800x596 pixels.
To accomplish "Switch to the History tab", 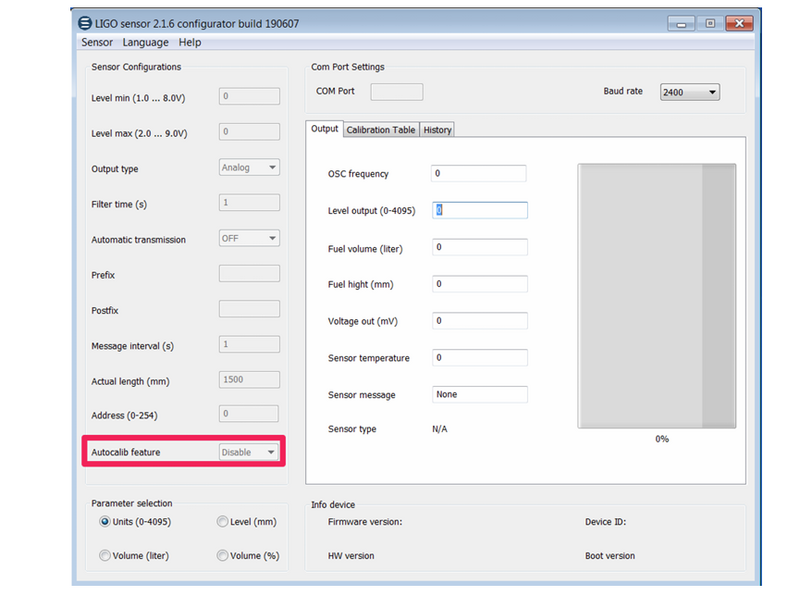I will [x=437, y=130].
